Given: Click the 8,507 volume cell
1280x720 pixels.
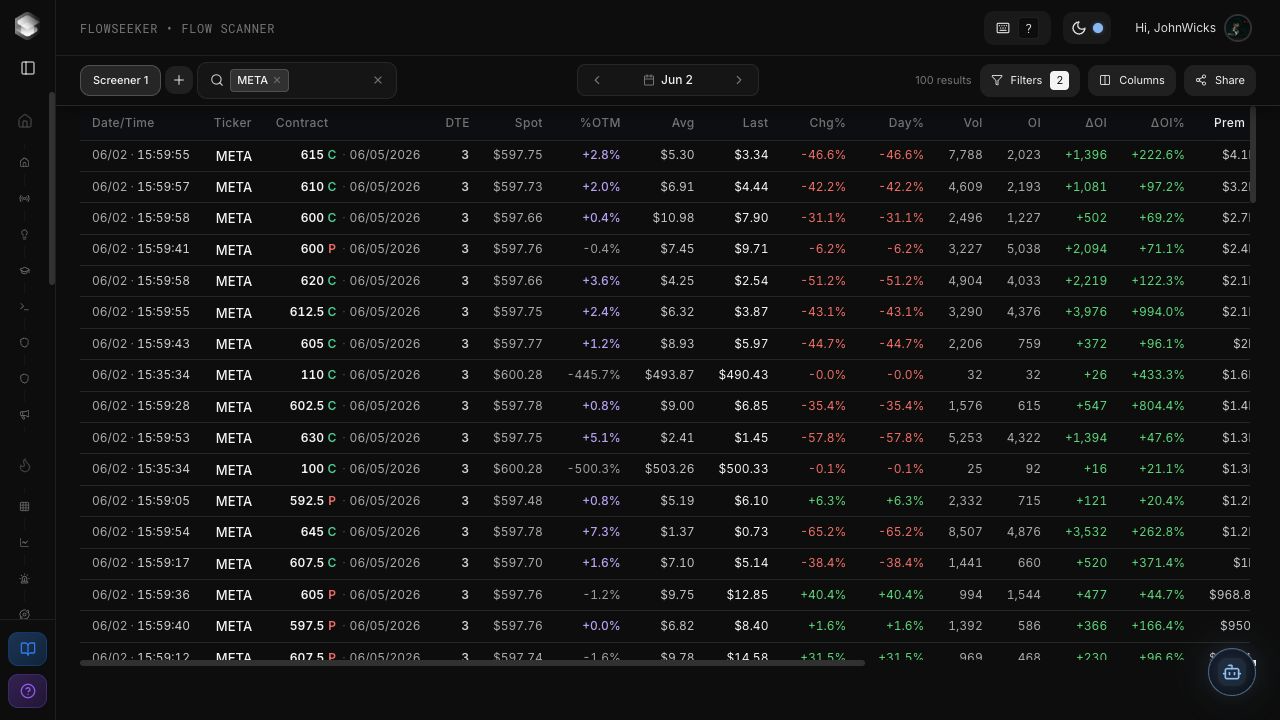Looking at the screenshot, I should tap(965, 532).
